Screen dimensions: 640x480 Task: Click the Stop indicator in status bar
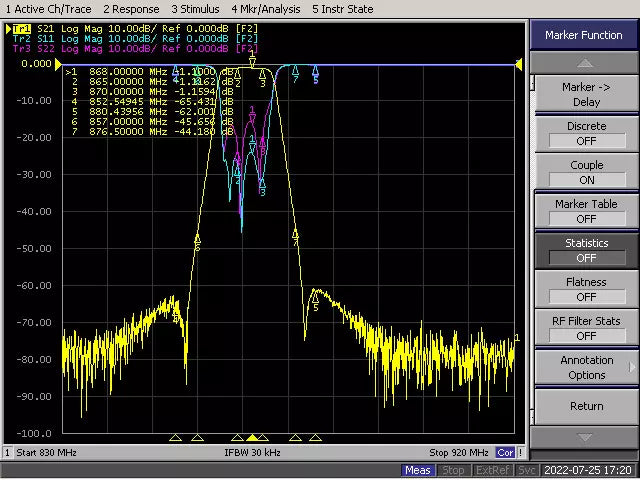point(453,470)
